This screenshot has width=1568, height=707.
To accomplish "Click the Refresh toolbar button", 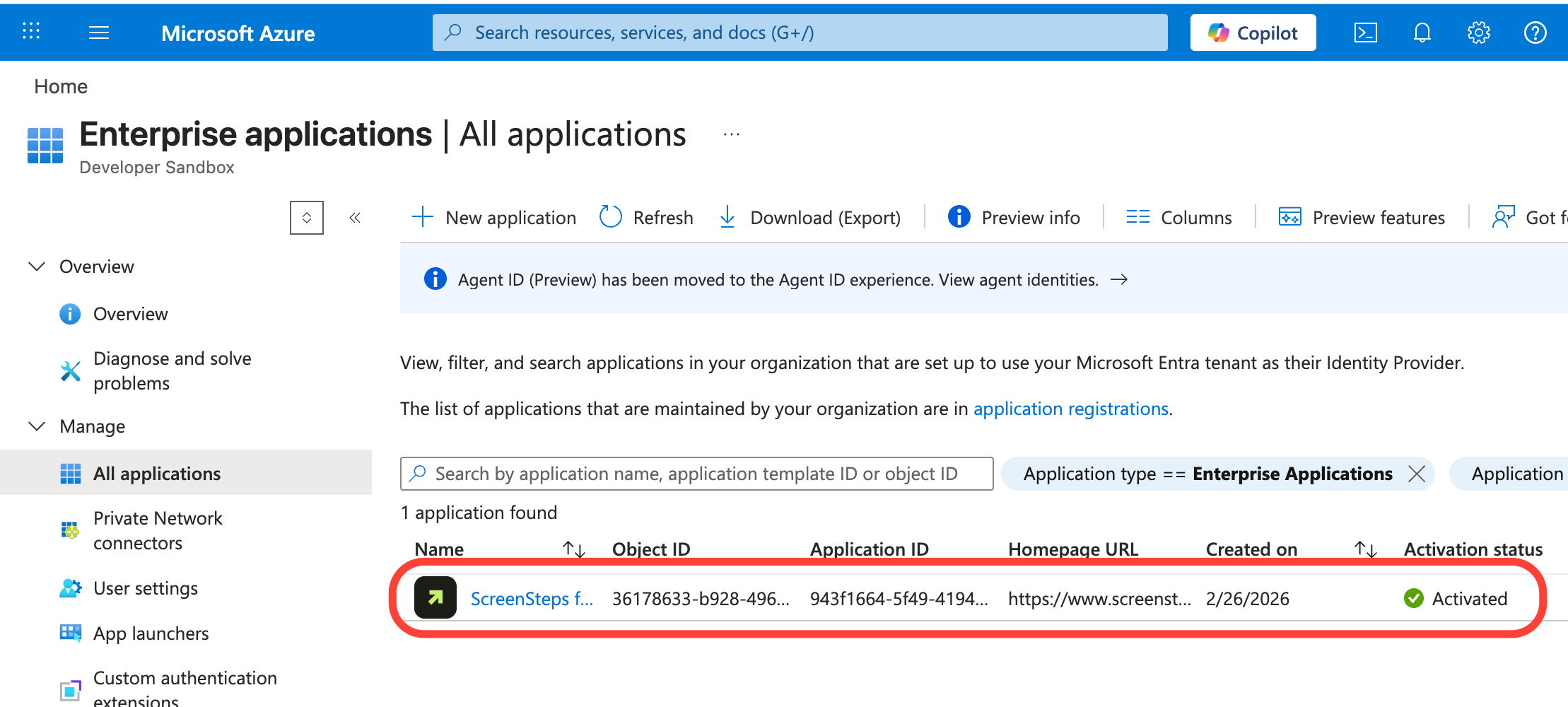I will tap(646, 217).
